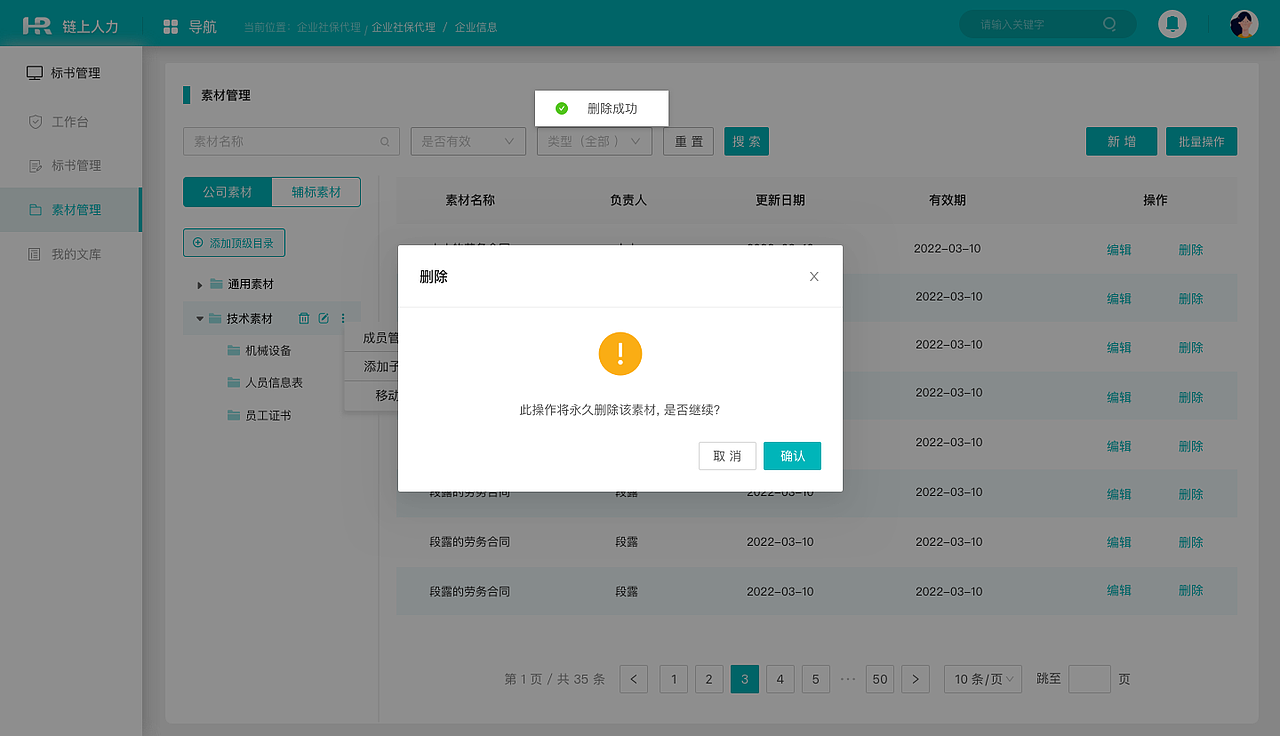Open the notification bell icon
The height and width of the screenshot is (736, 1280).
[x=1172, y=23]
